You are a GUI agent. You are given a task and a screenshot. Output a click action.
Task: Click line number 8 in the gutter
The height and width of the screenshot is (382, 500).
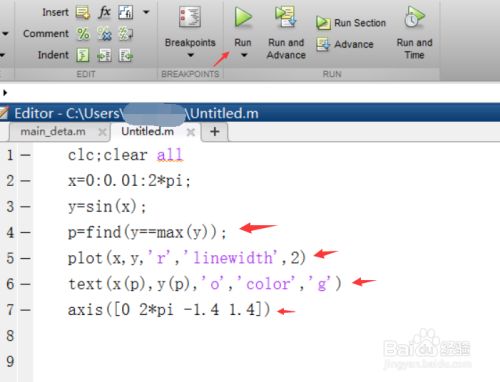pos(10,336)
